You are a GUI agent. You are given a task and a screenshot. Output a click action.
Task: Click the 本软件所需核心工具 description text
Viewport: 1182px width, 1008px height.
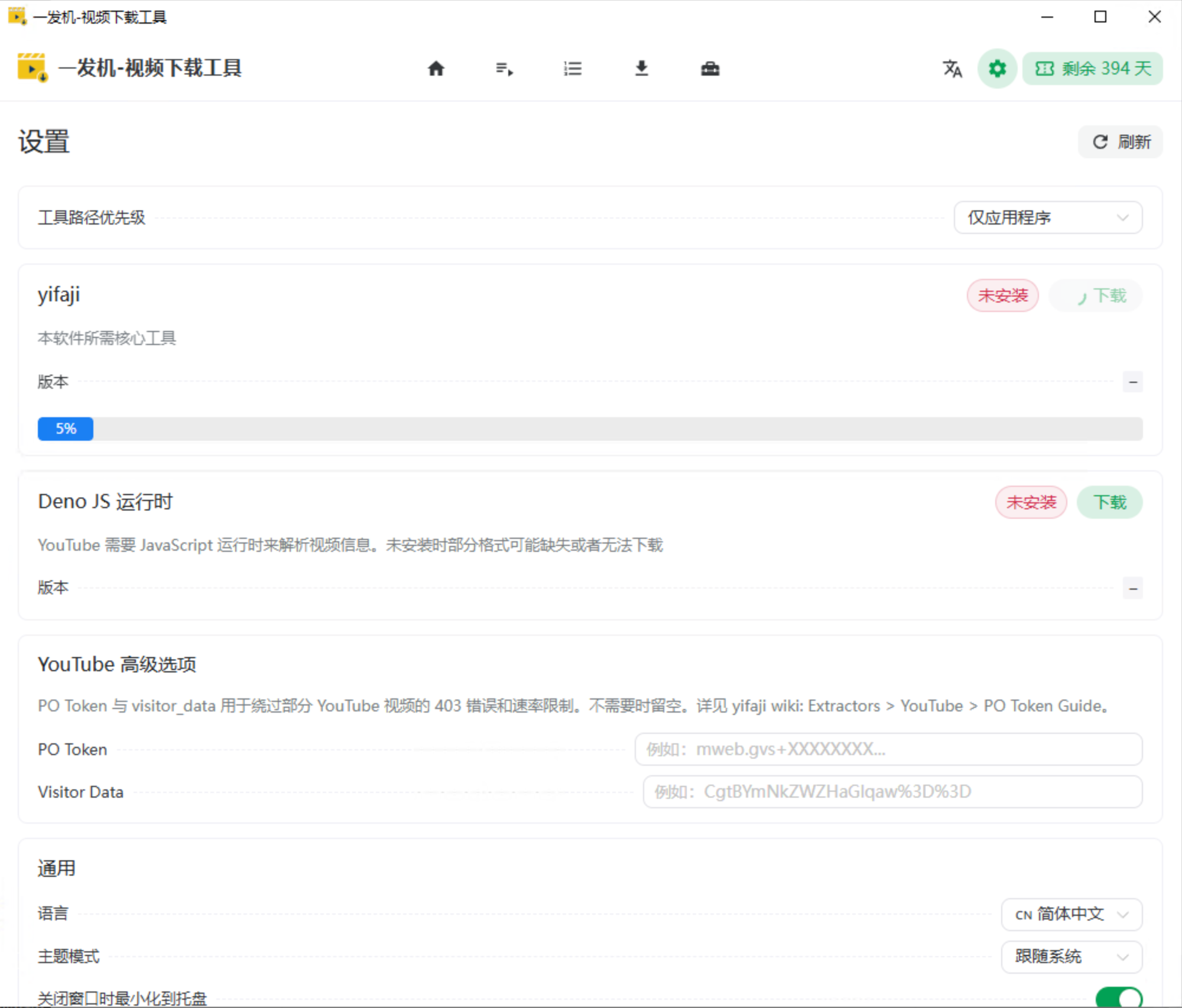(x=107, y=338)
